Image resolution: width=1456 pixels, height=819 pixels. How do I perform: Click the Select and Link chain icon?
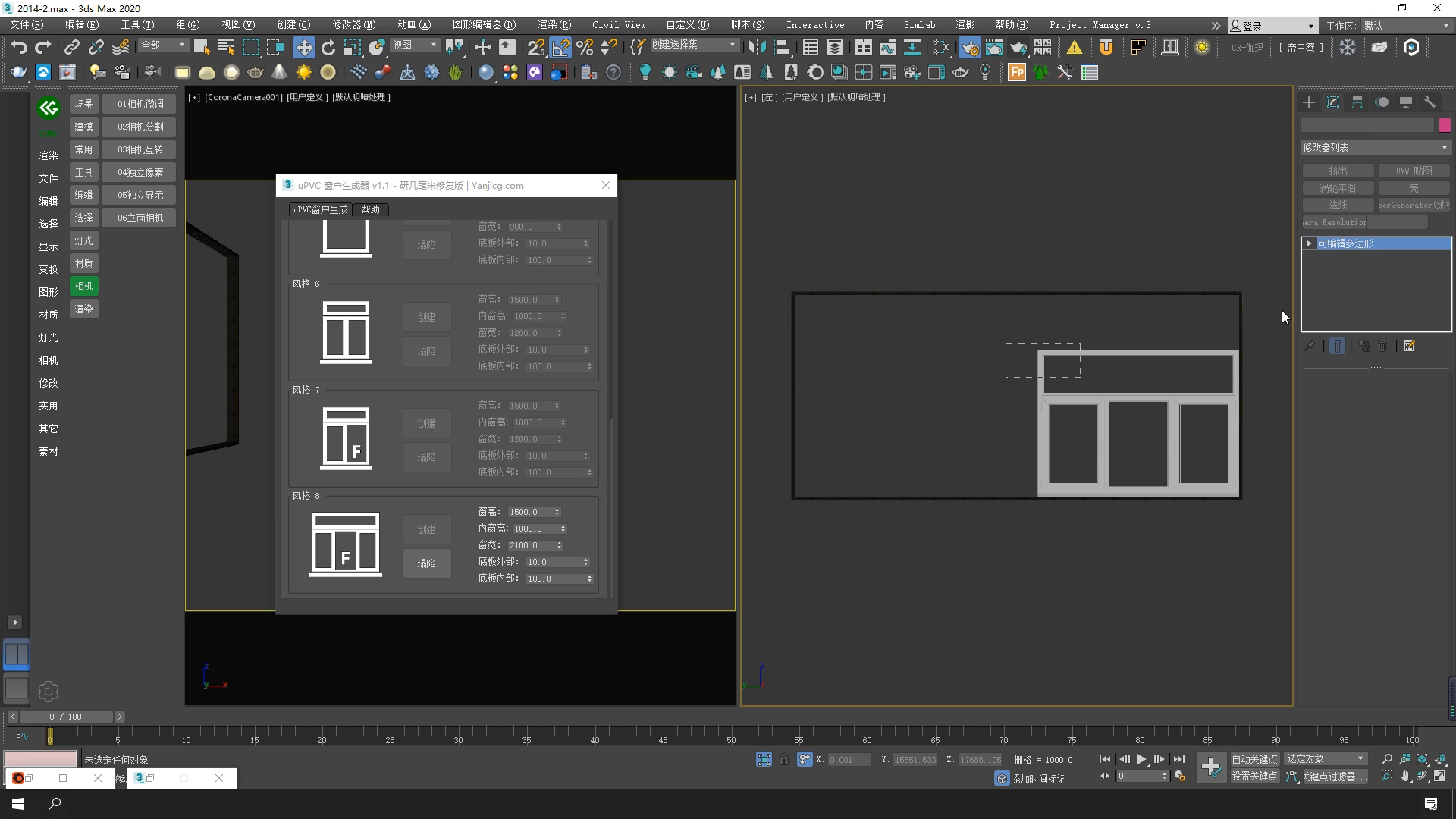tap(71, 48)
